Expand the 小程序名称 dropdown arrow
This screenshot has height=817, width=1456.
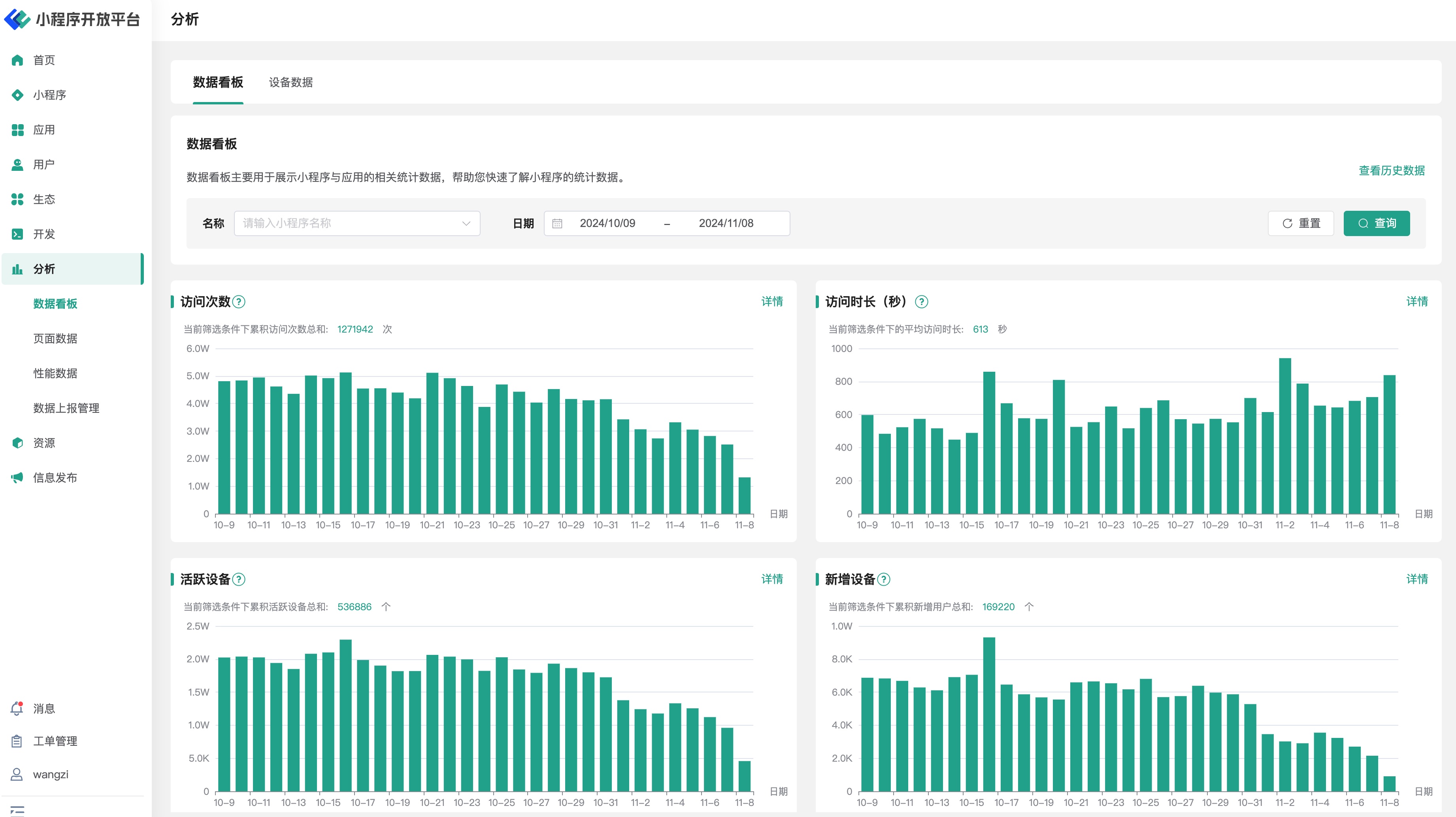pyautogui.click(x=466, y=223)
